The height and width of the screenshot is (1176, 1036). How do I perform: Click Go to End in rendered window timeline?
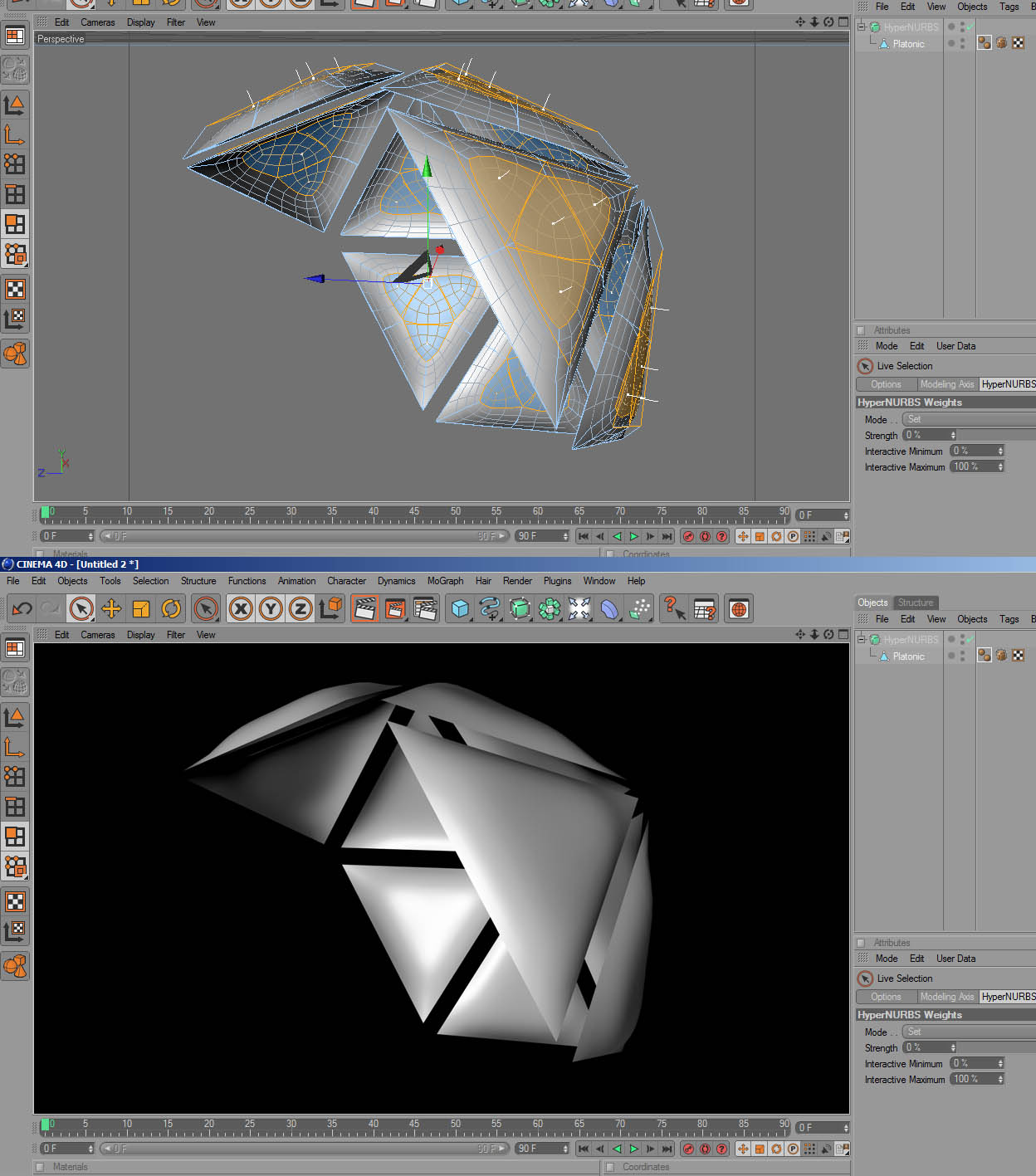(x=667, y=1149)
